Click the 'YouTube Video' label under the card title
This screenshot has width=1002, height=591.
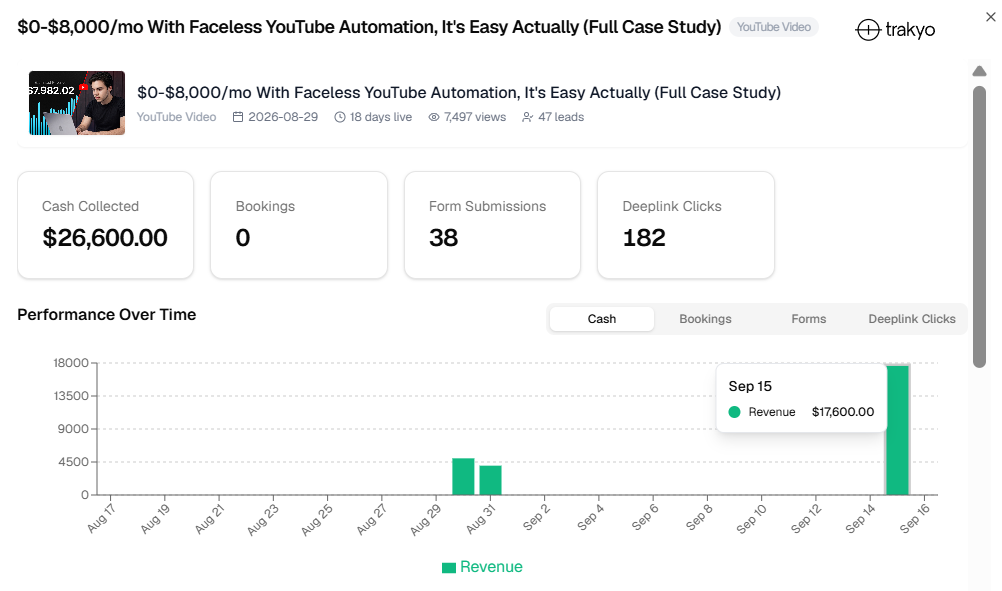pos(176,117)
